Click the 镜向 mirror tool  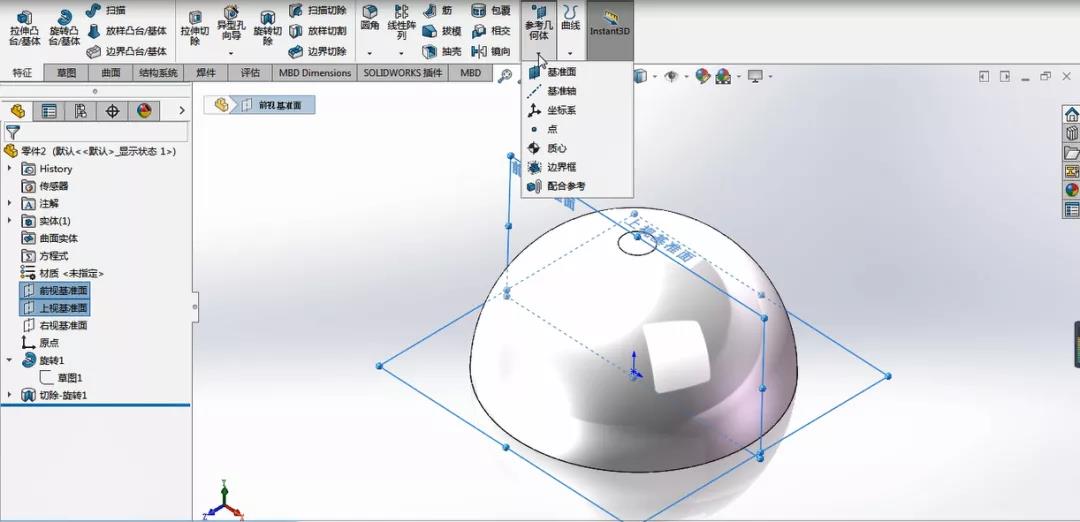coord(491,52)
